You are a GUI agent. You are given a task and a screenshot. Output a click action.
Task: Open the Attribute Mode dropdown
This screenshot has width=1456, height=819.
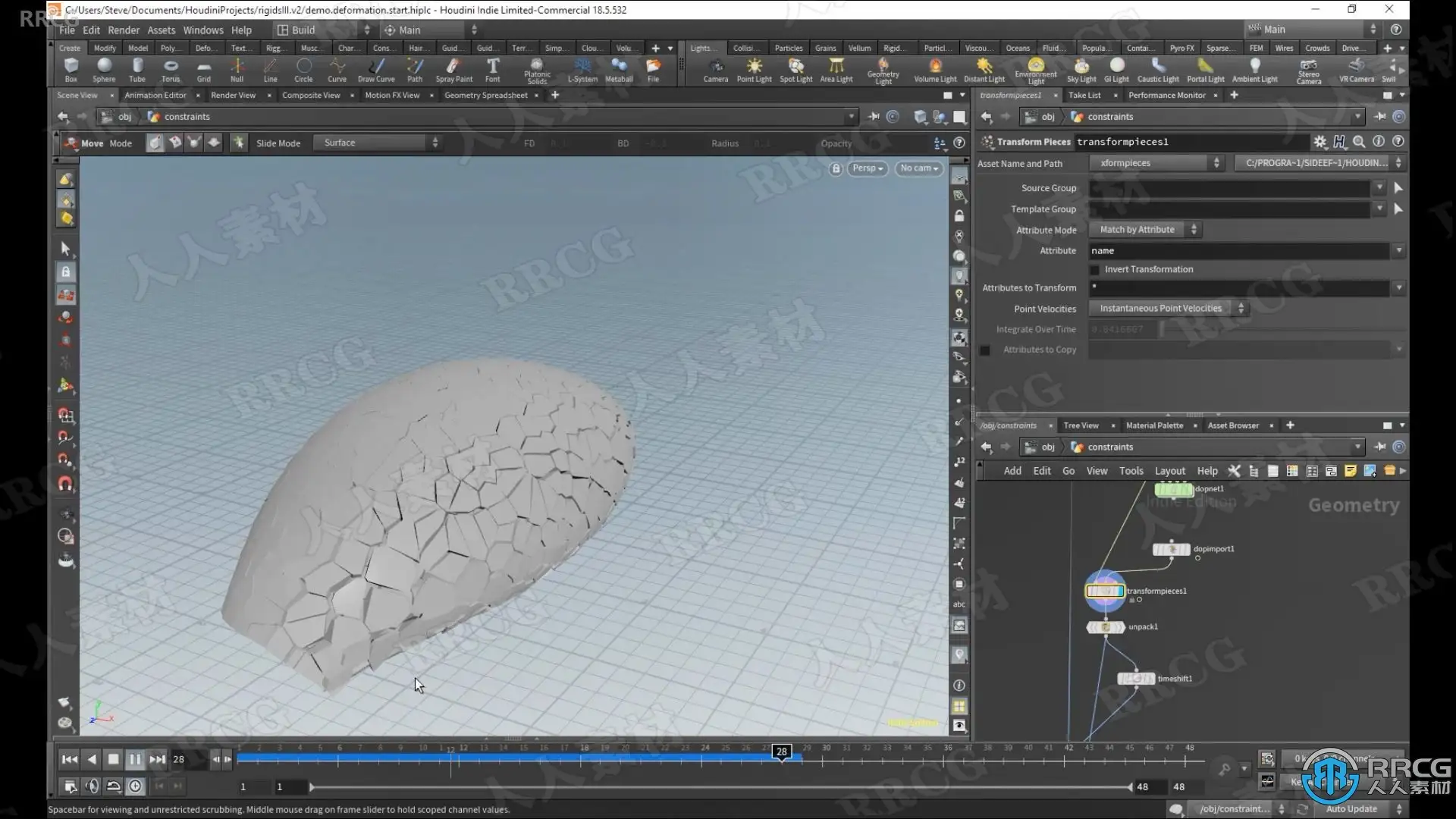(x=1147, y=230)
